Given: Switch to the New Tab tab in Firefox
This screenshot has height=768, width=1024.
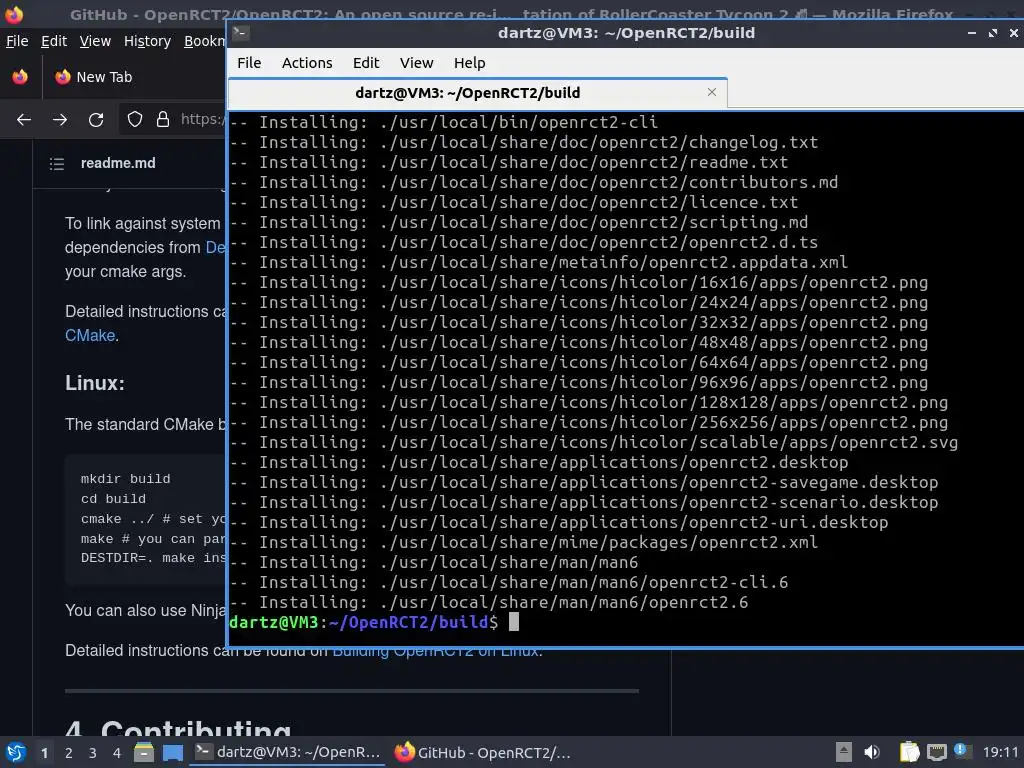Looking at the screenshot, I should (104, 77).
